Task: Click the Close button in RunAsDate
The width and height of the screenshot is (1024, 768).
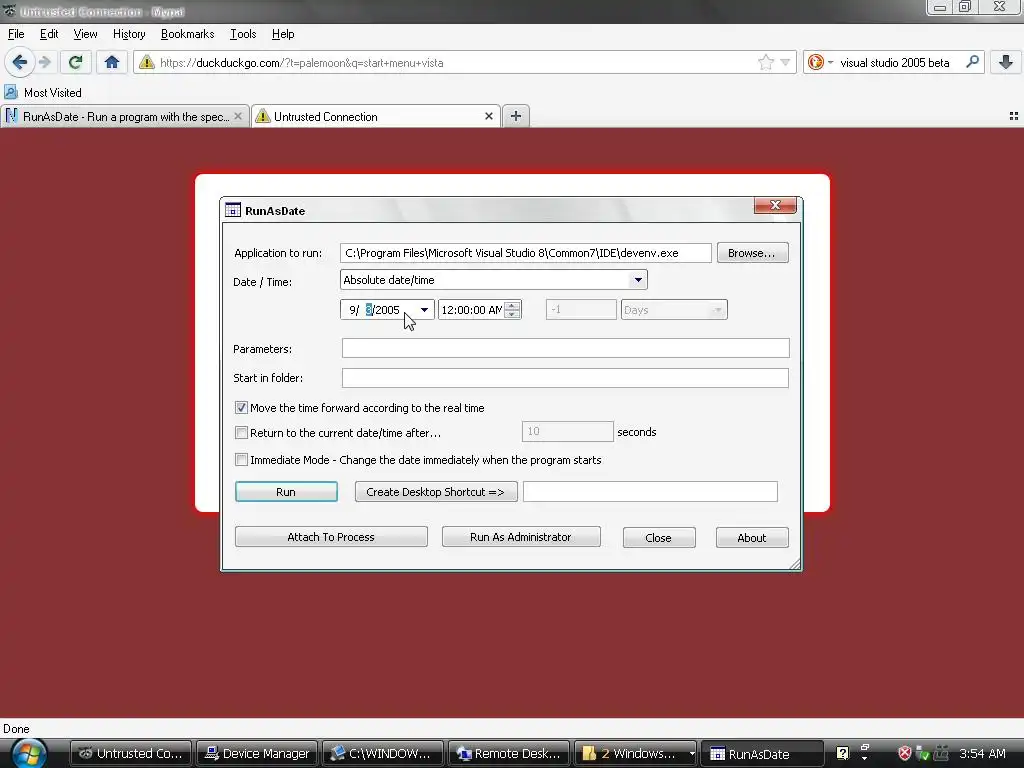Action: [x=659, y=537]
